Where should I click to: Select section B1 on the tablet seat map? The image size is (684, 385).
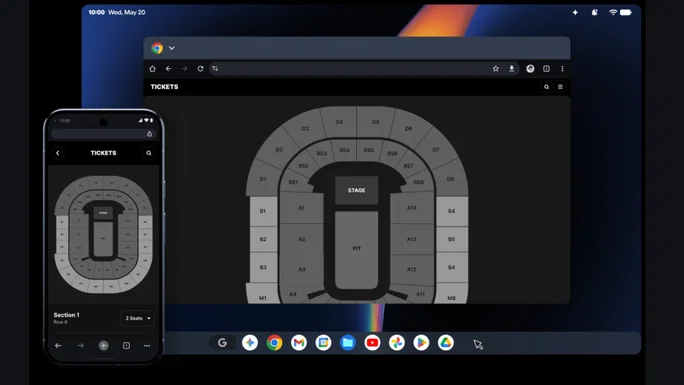(263, 211)
